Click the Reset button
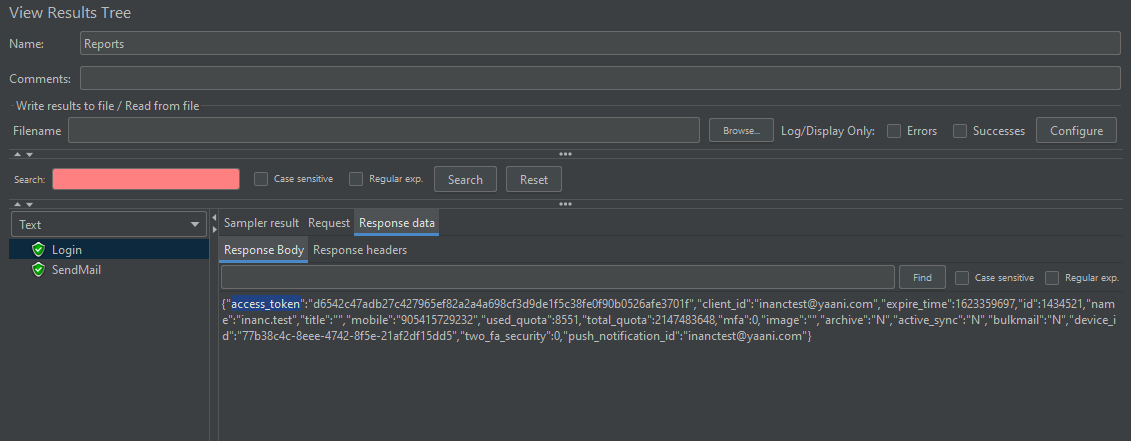 pyautogui.click(x=534, y=180)
